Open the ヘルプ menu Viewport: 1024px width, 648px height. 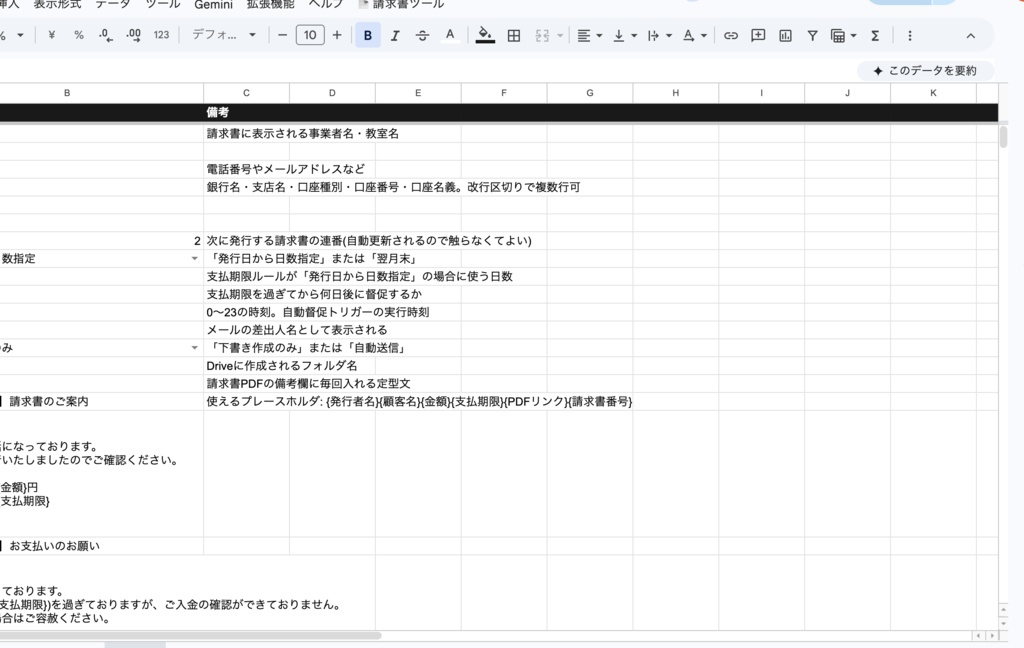click(x=325, y=4)
